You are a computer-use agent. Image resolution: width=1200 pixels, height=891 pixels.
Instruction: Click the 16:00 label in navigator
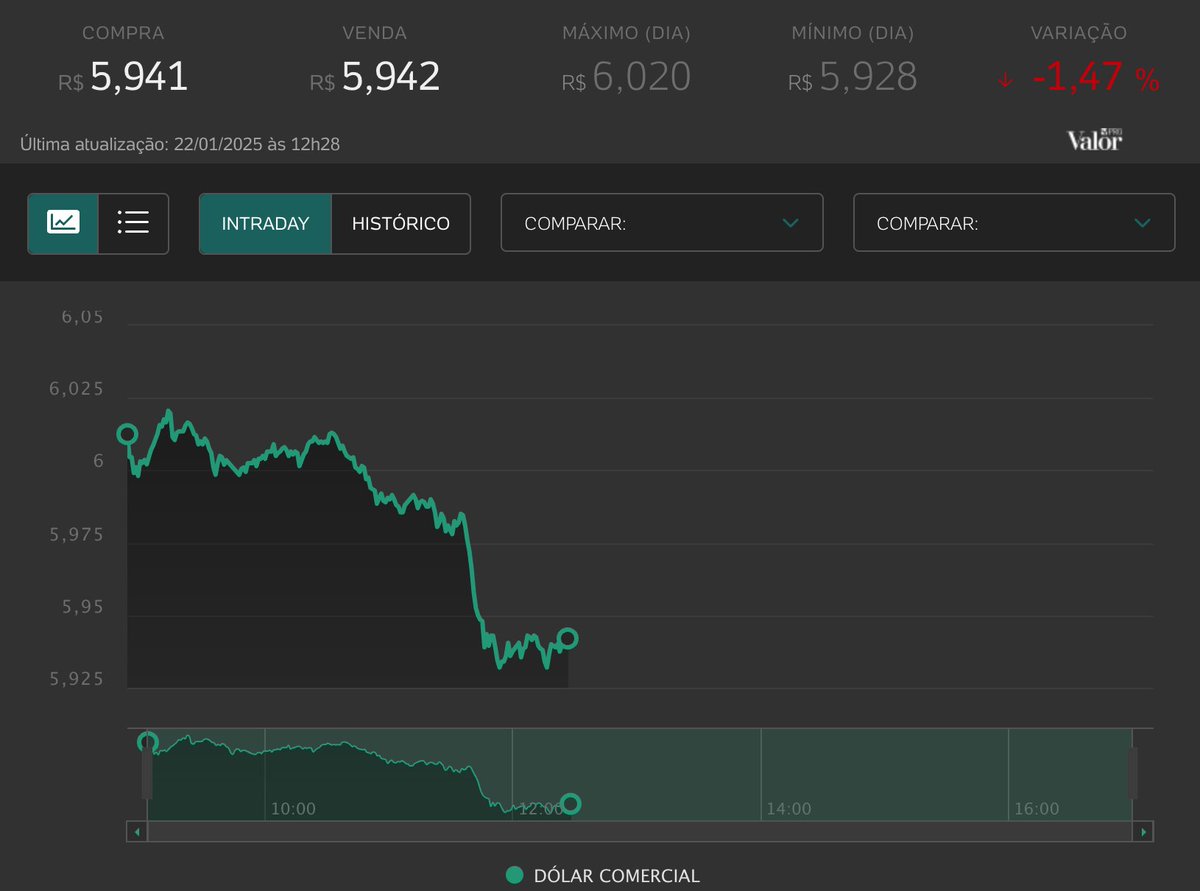[1037, 808]
